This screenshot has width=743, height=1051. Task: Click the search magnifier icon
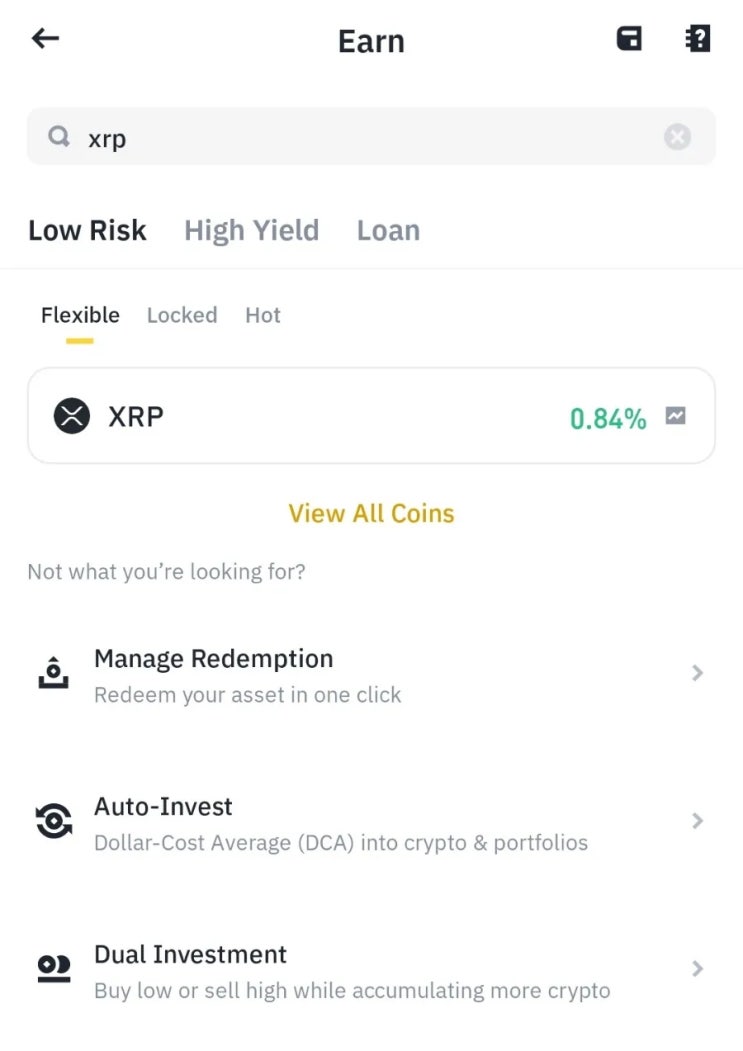pos(60,137)
